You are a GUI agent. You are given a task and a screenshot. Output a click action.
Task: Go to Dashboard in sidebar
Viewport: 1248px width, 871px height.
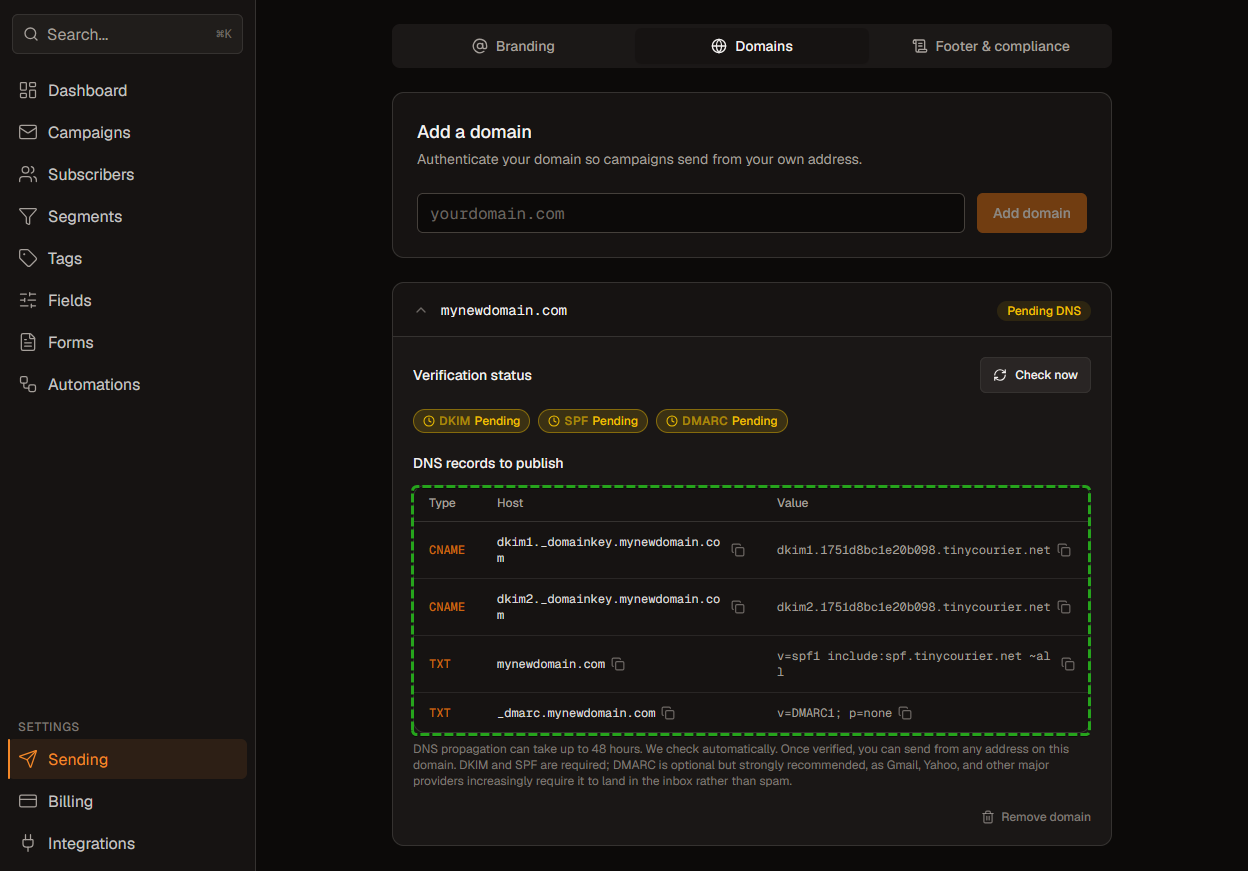[127, 90]
